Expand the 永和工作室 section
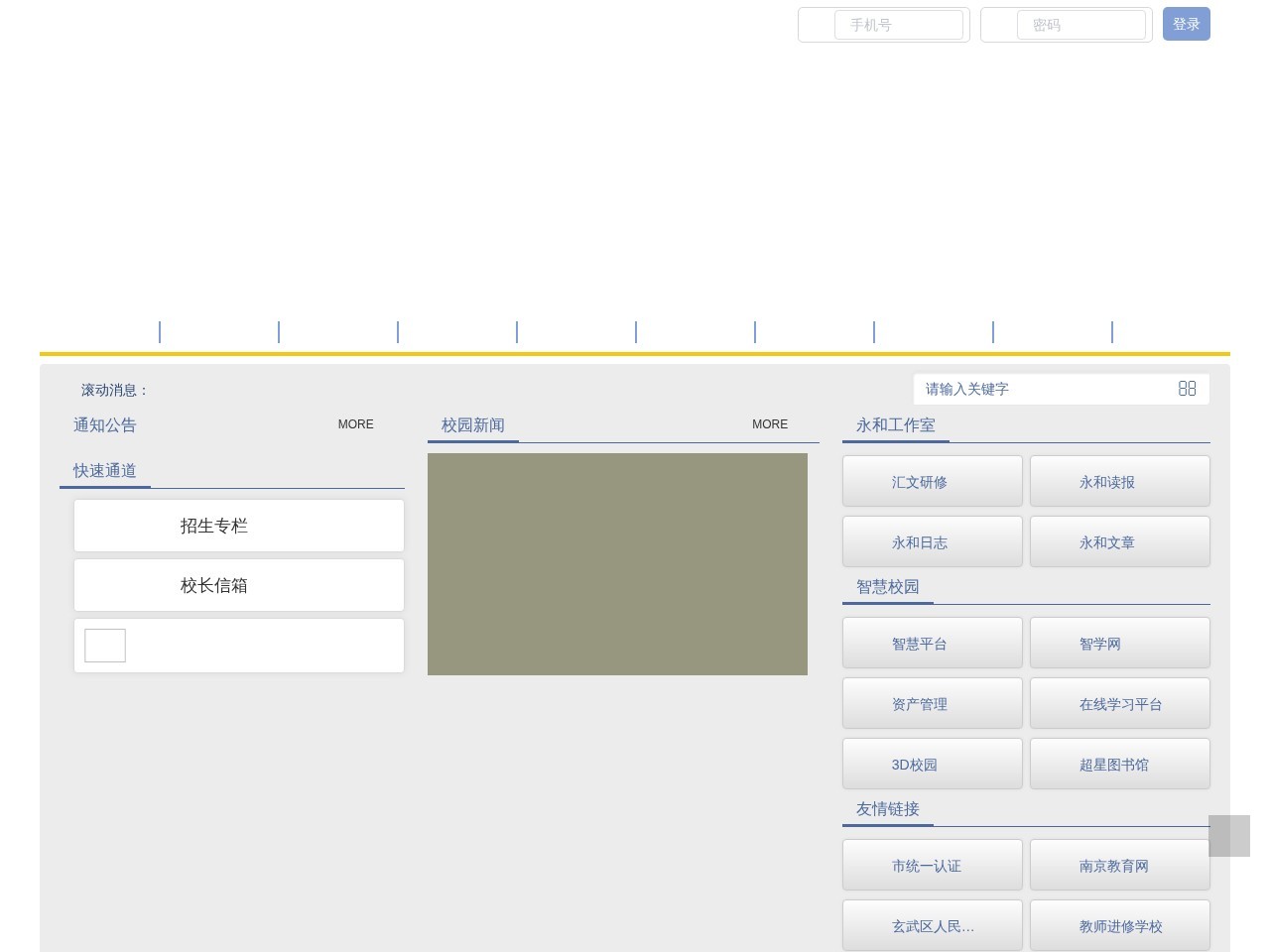 [x=895, y=424]
